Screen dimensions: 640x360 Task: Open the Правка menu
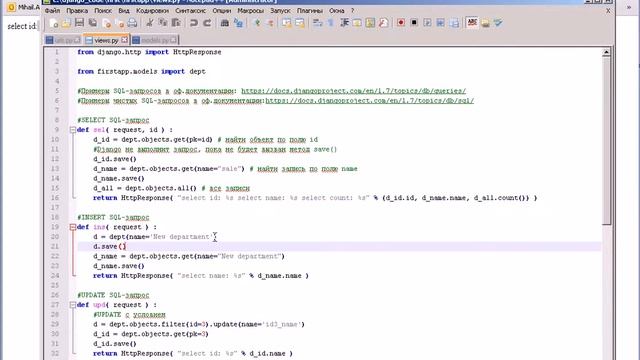[77, 11]
